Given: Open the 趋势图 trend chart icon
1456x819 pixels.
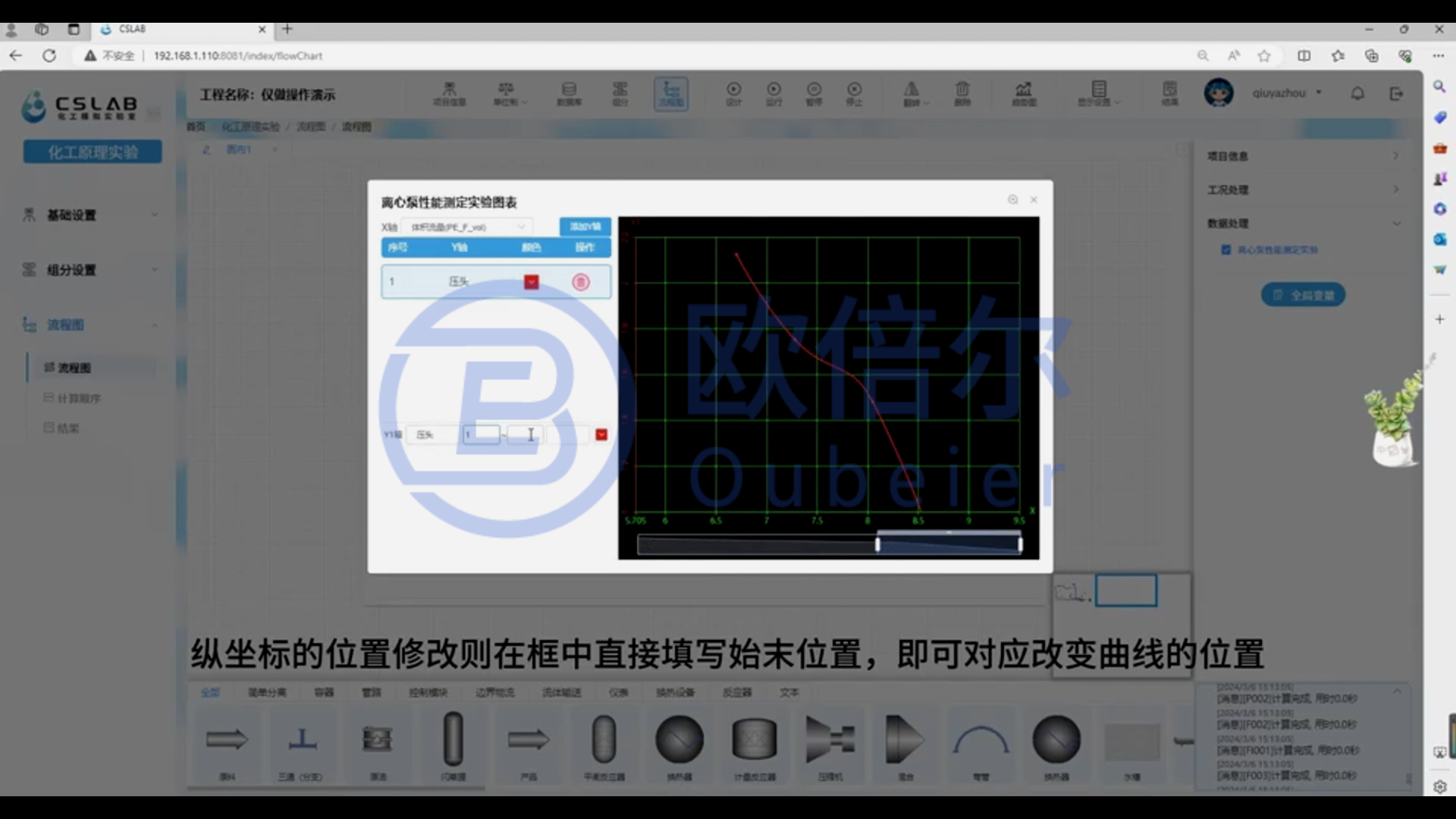Looking at the screenshot, I should point(1024,94).
